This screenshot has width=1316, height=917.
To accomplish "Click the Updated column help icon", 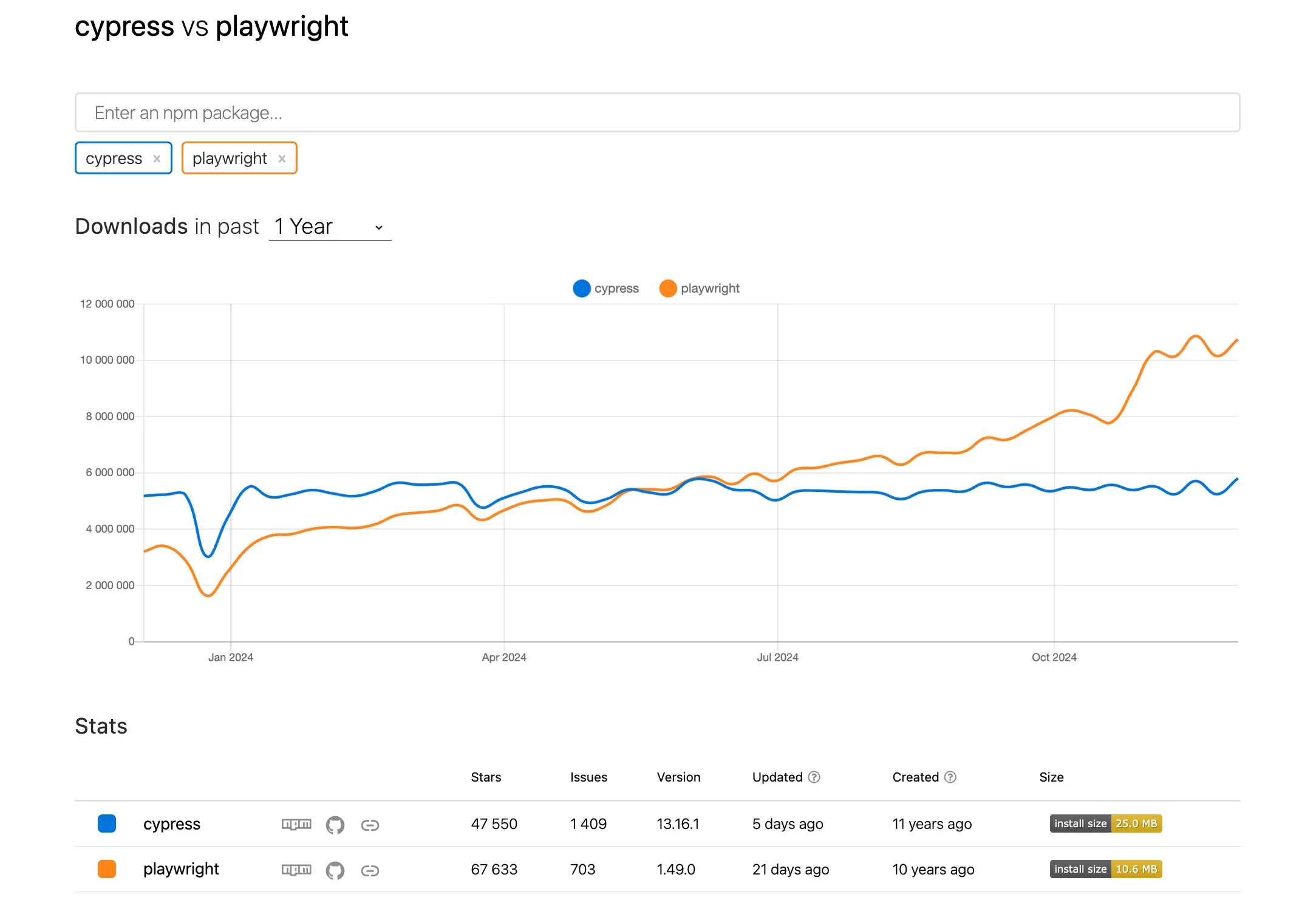I will coord(814,777).
